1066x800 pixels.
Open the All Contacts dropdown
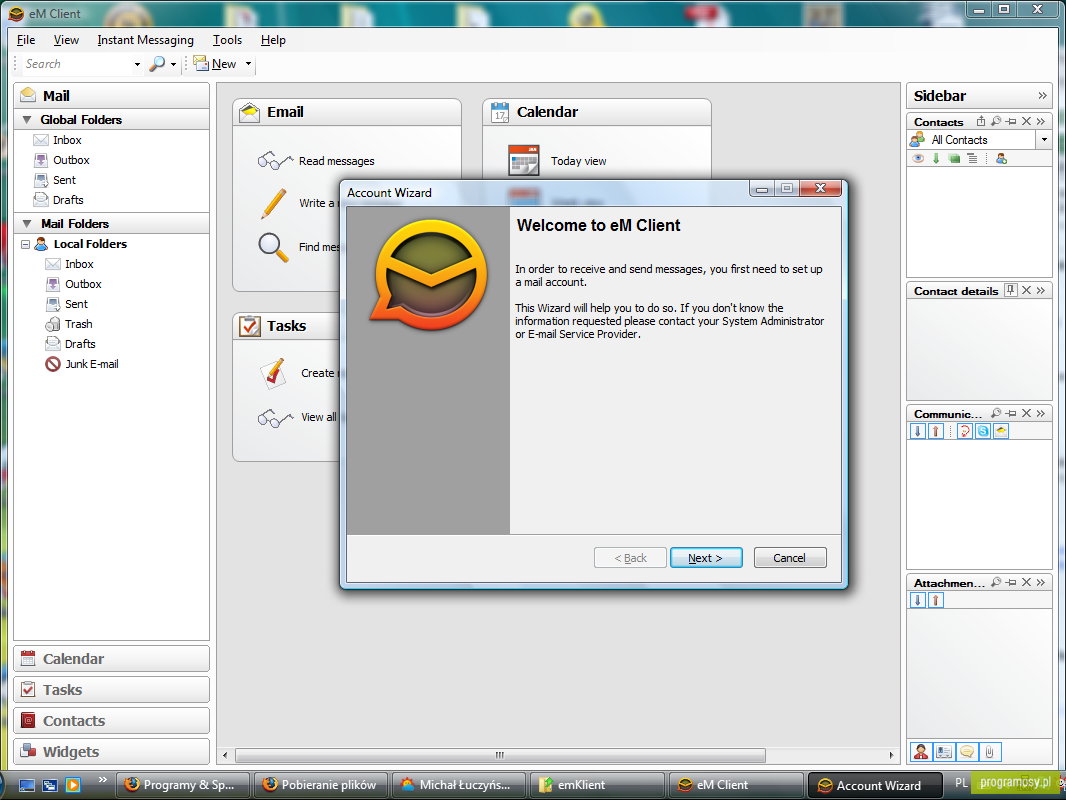click(1044, 139)
